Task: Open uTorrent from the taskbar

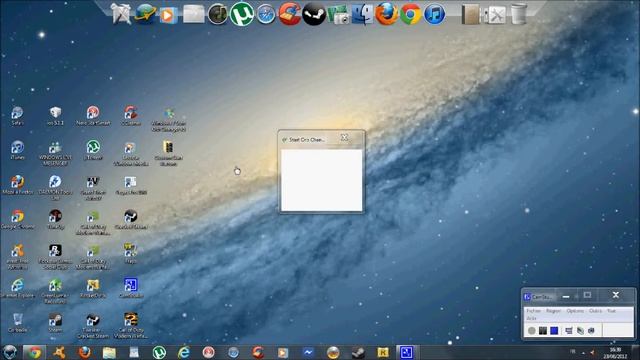Action: 159,352
